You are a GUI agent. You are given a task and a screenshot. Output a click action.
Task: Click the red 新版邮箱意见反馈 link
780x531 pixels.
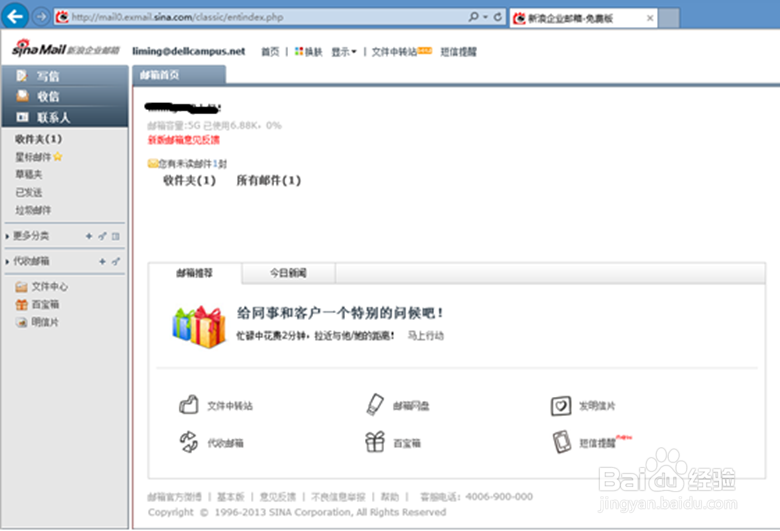[x=184, y=140]
